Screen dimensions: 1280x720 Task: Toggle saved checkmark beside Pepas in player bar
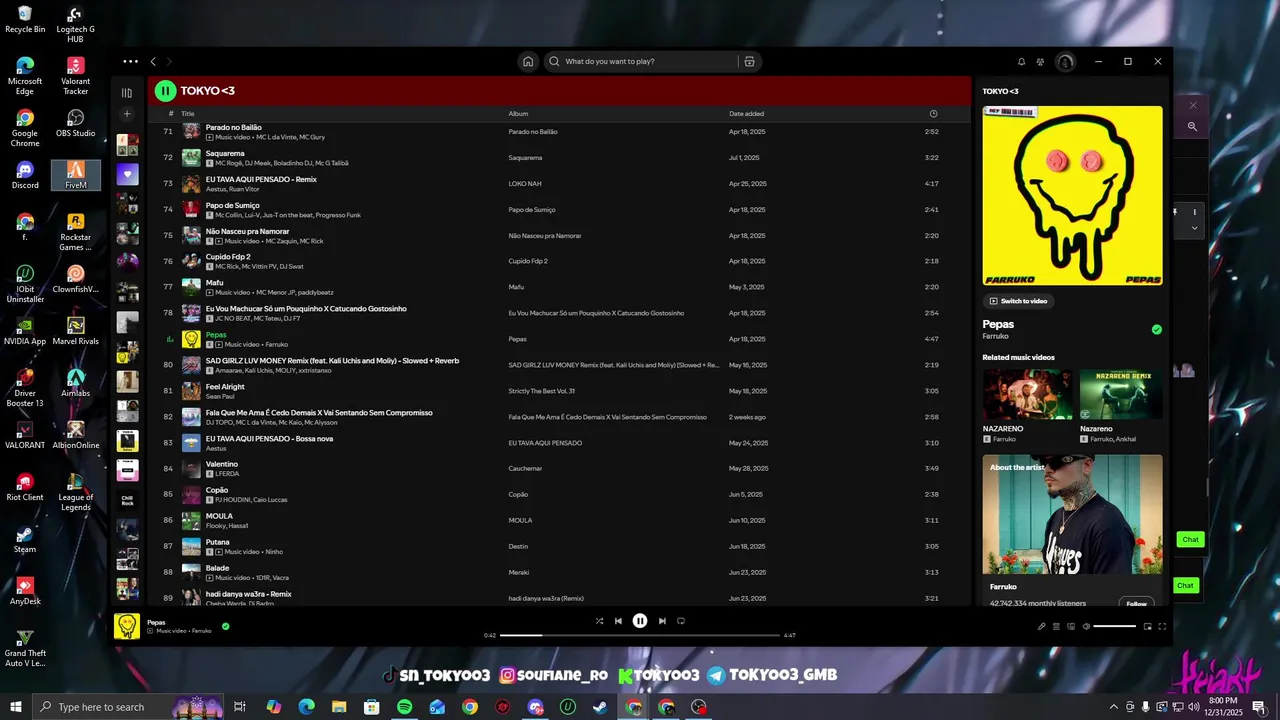point(225,626)
